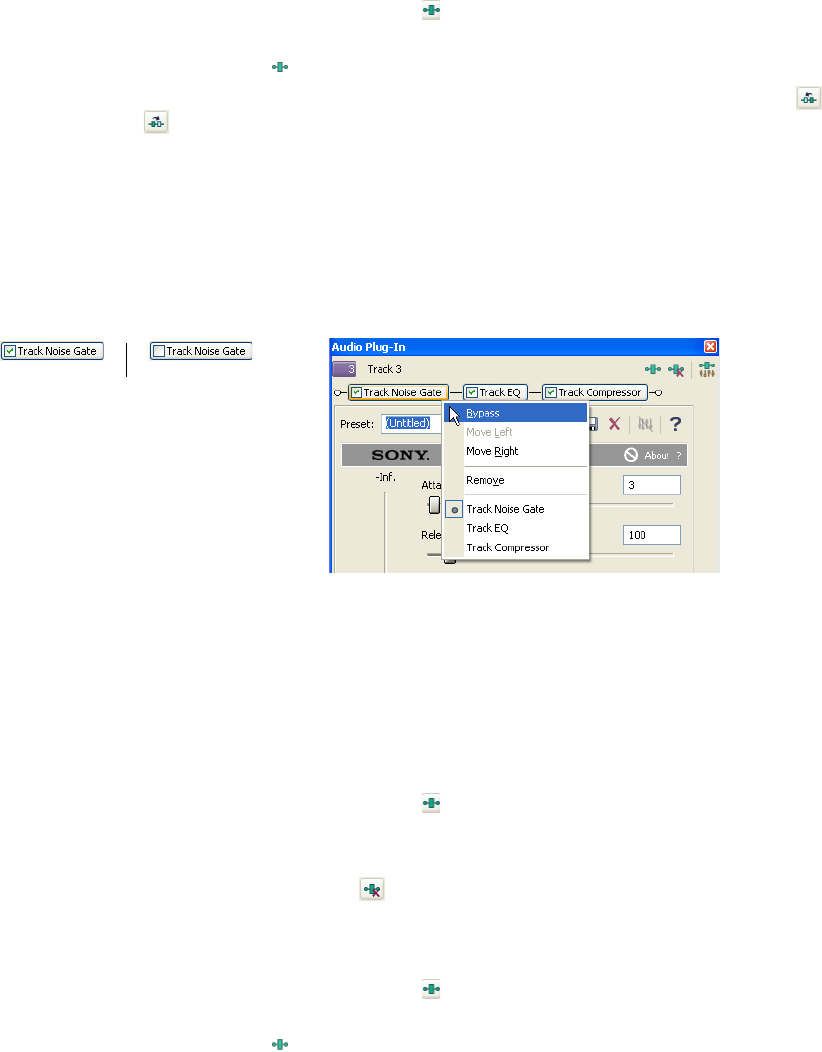Click the attack time field showing 3
This screenshot has width=822, height=1052.
pyautogui.click(x=652, y=485)
